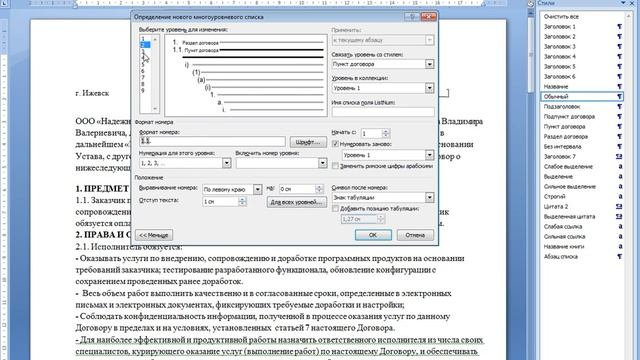The image size is (640, 360).
Task: Check 'Добавить позицию табуляции' option
Action: [x=336, y=209]
